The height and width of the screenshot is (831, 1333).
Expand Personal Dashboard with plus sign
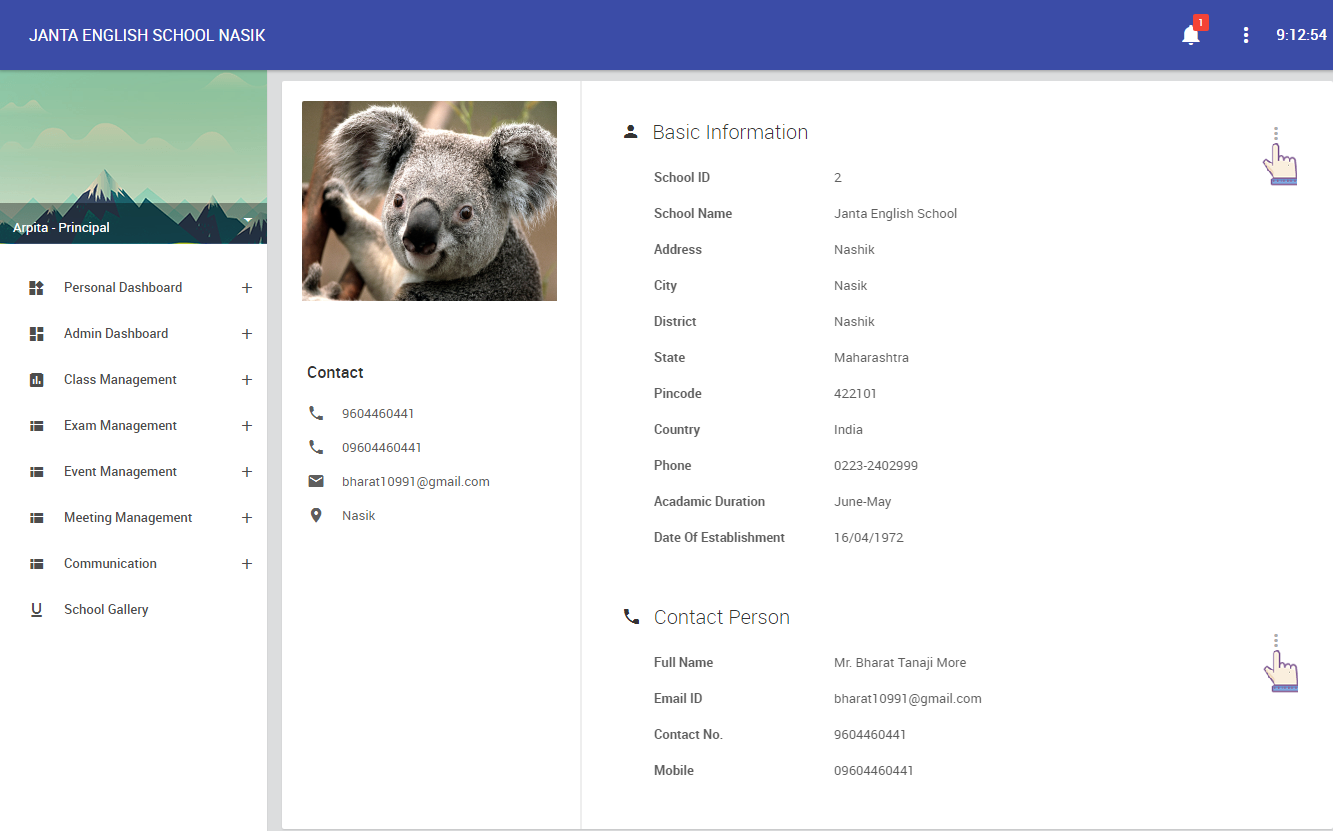pos(247,288)
